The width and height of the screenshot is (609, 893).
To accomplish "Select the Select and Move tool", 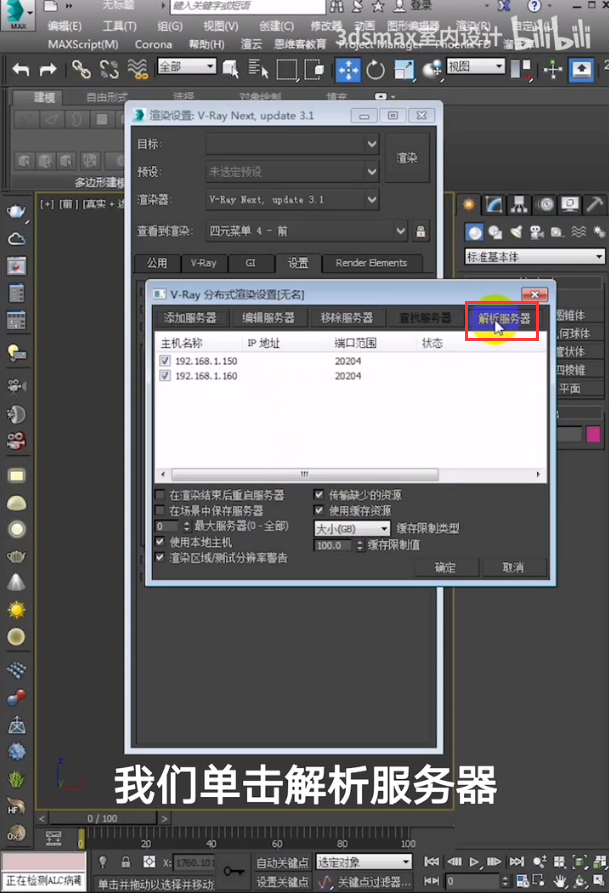I will [347, 69].
